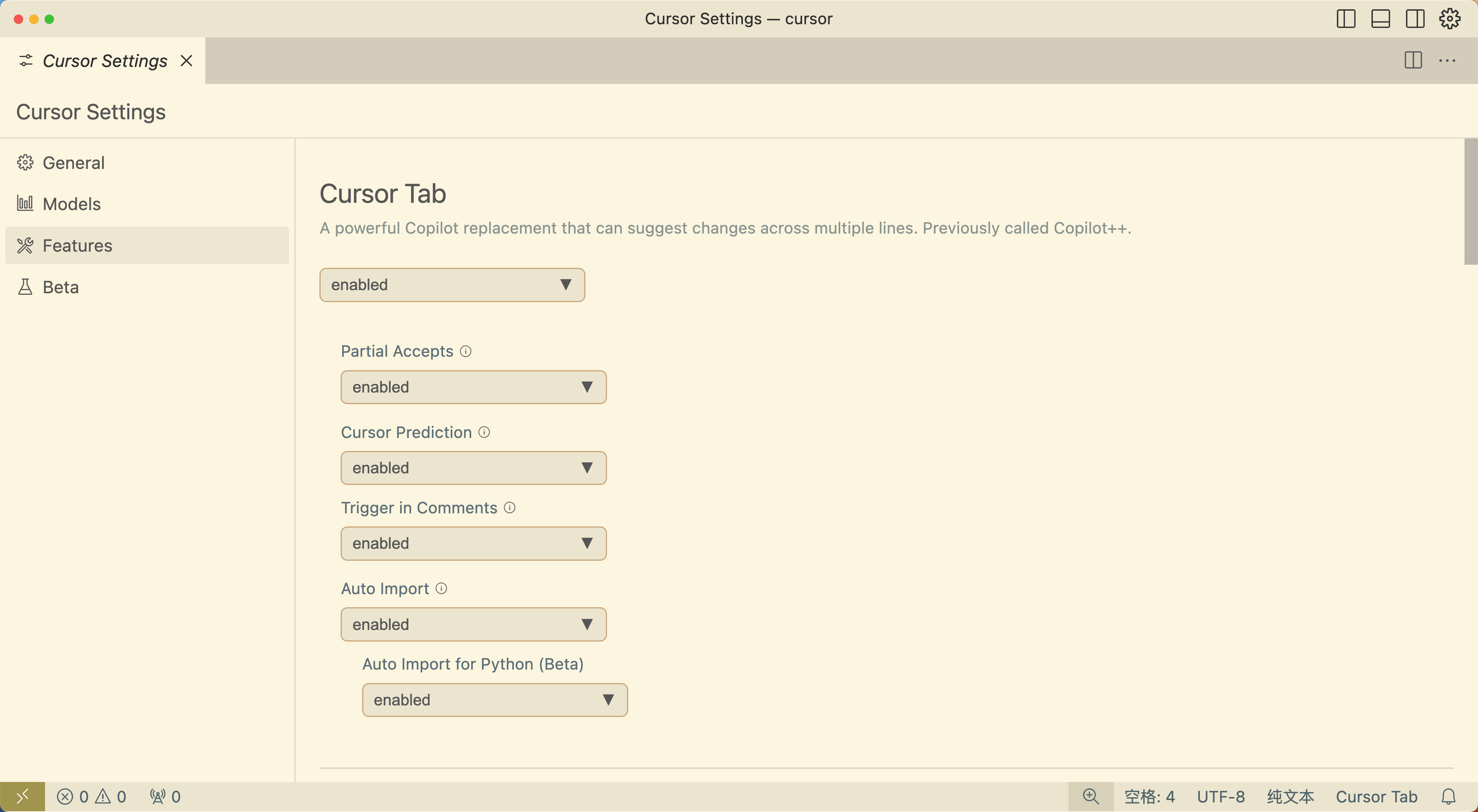
Task: Click the Trigger in Comments info icon
Action: 510,508
